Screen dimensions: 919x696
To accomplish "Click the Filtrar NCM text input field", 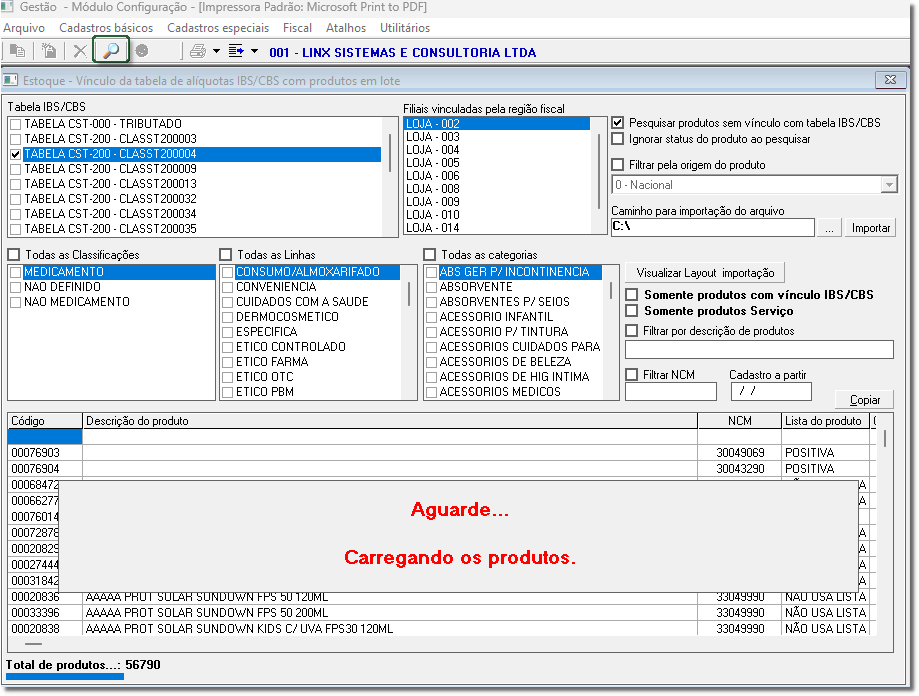I will (x=670, y=392).
